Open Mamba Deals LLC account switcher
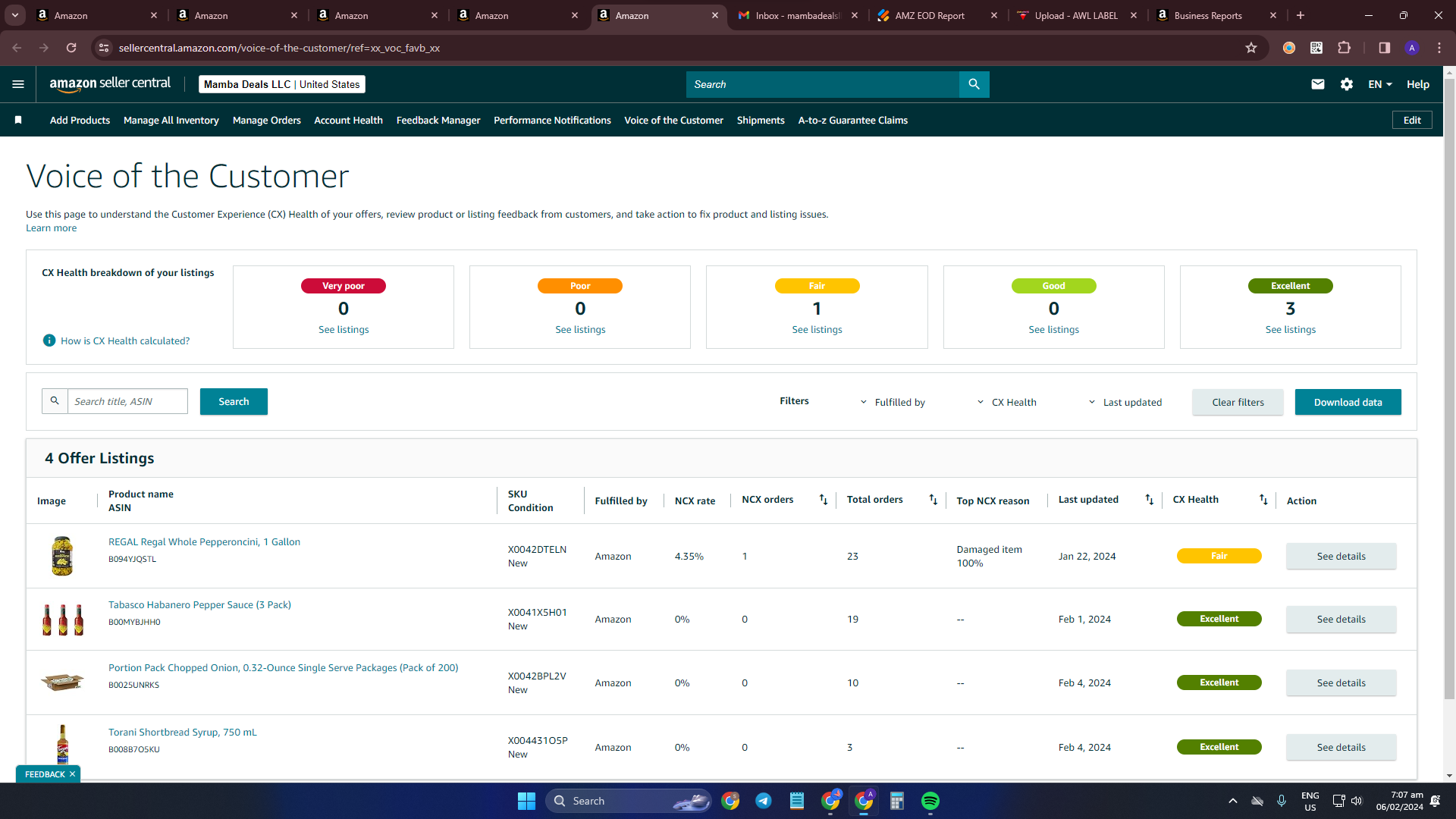The image size is (1456, 819). tap(282, 84)
